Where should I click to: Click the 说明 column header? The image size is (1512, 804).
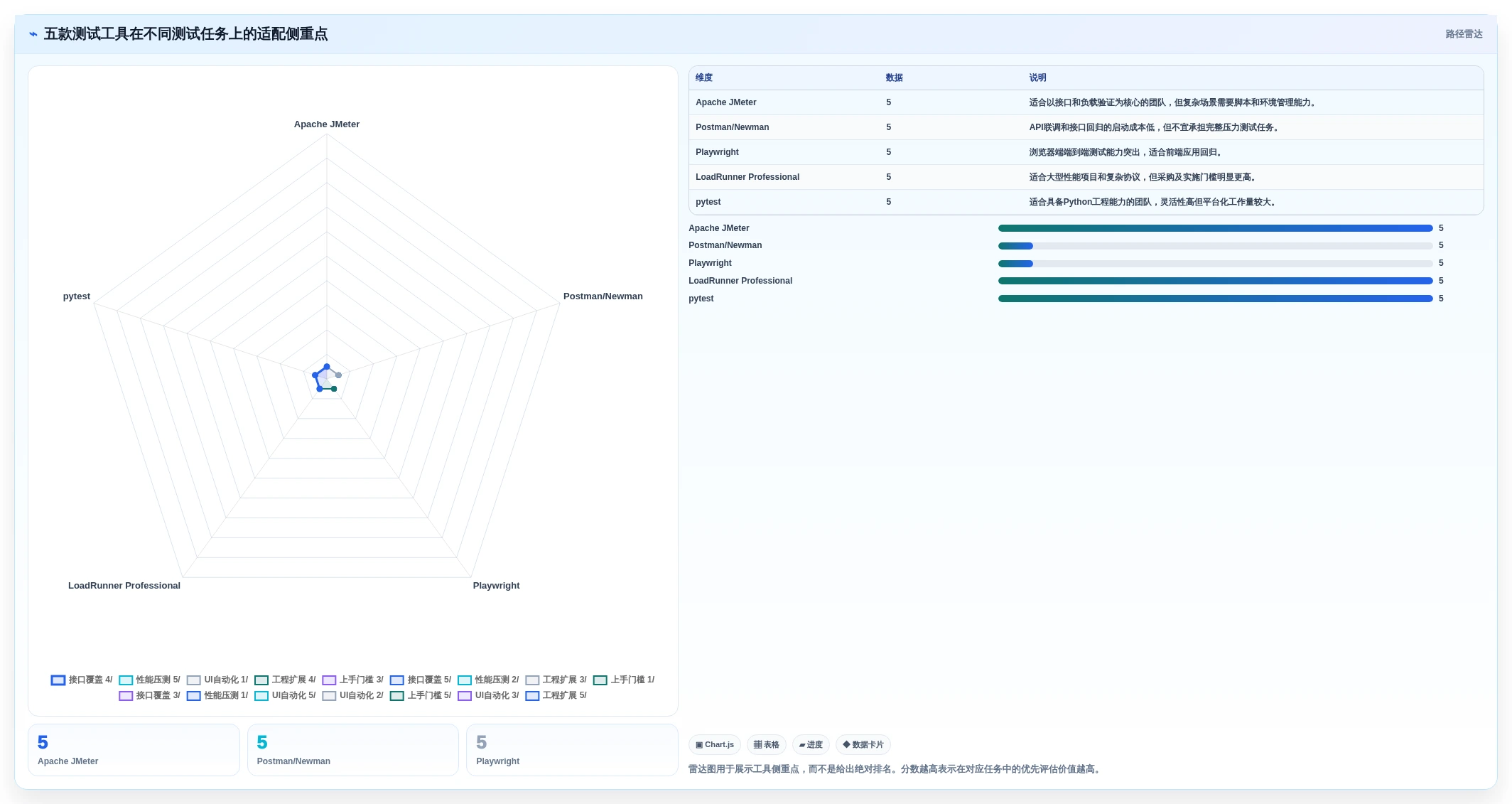click(x=1037, y=77)
